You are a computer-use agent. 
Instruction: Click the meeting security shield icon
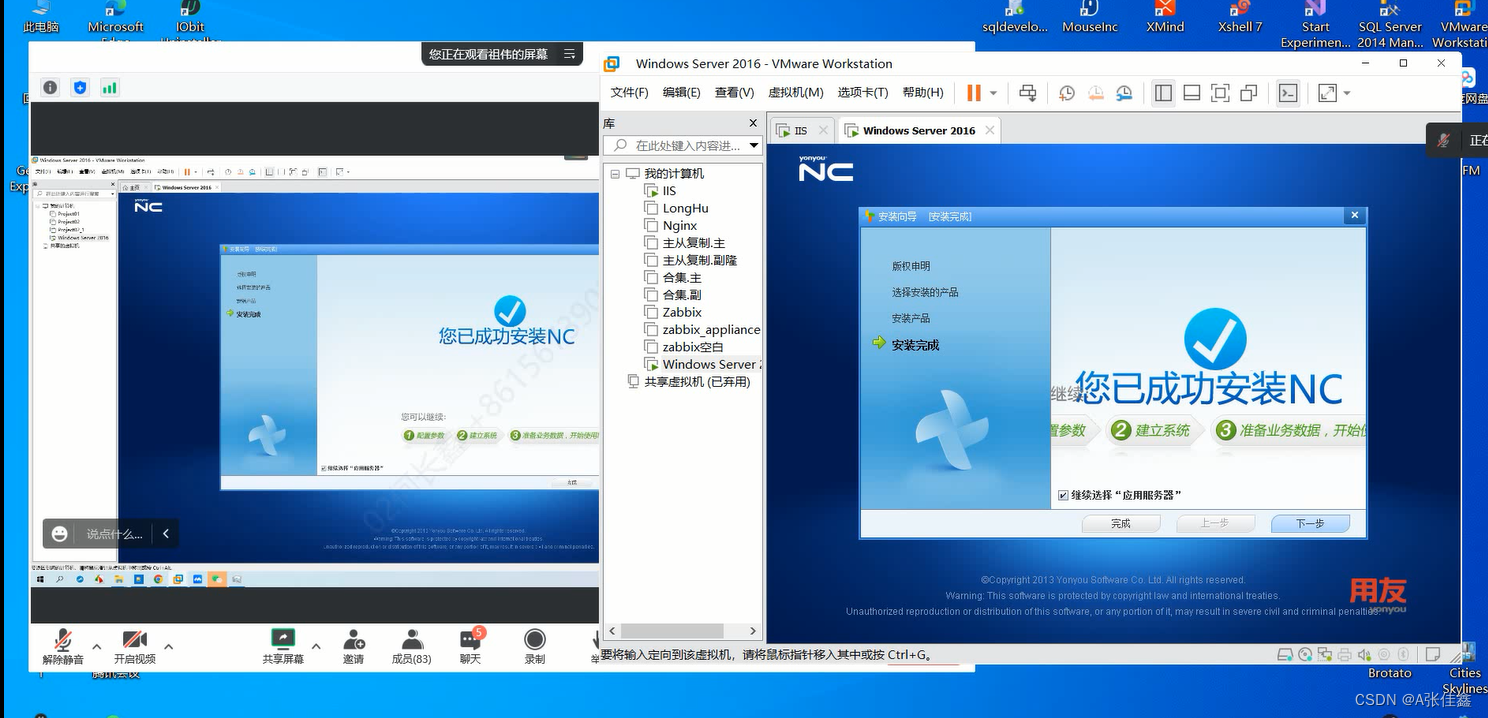tap(80, 88)
